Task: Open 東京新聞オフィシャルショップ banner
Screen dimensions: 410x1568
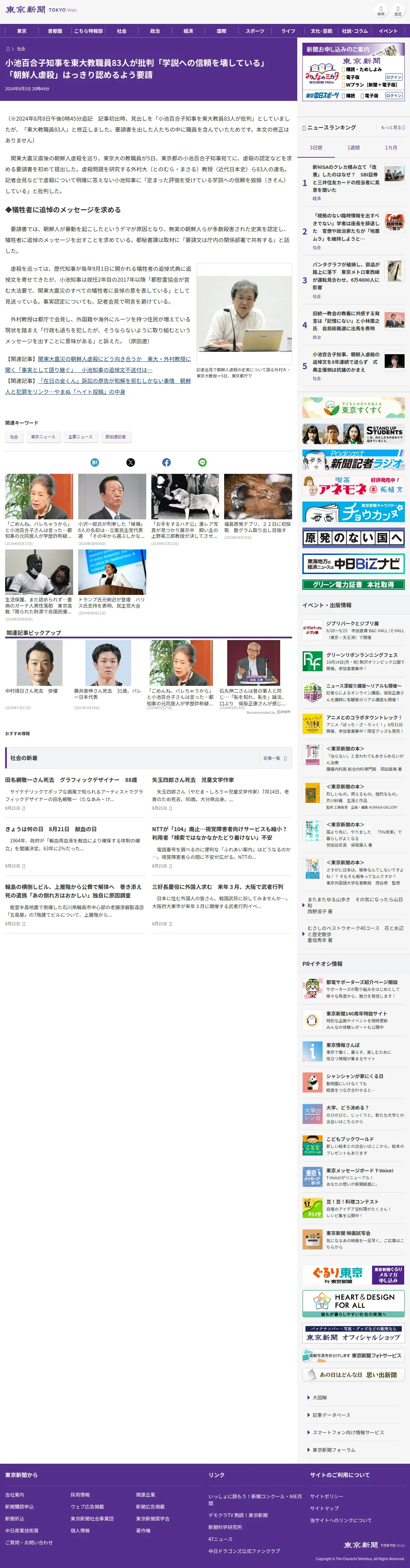Action: (353, 1333)
